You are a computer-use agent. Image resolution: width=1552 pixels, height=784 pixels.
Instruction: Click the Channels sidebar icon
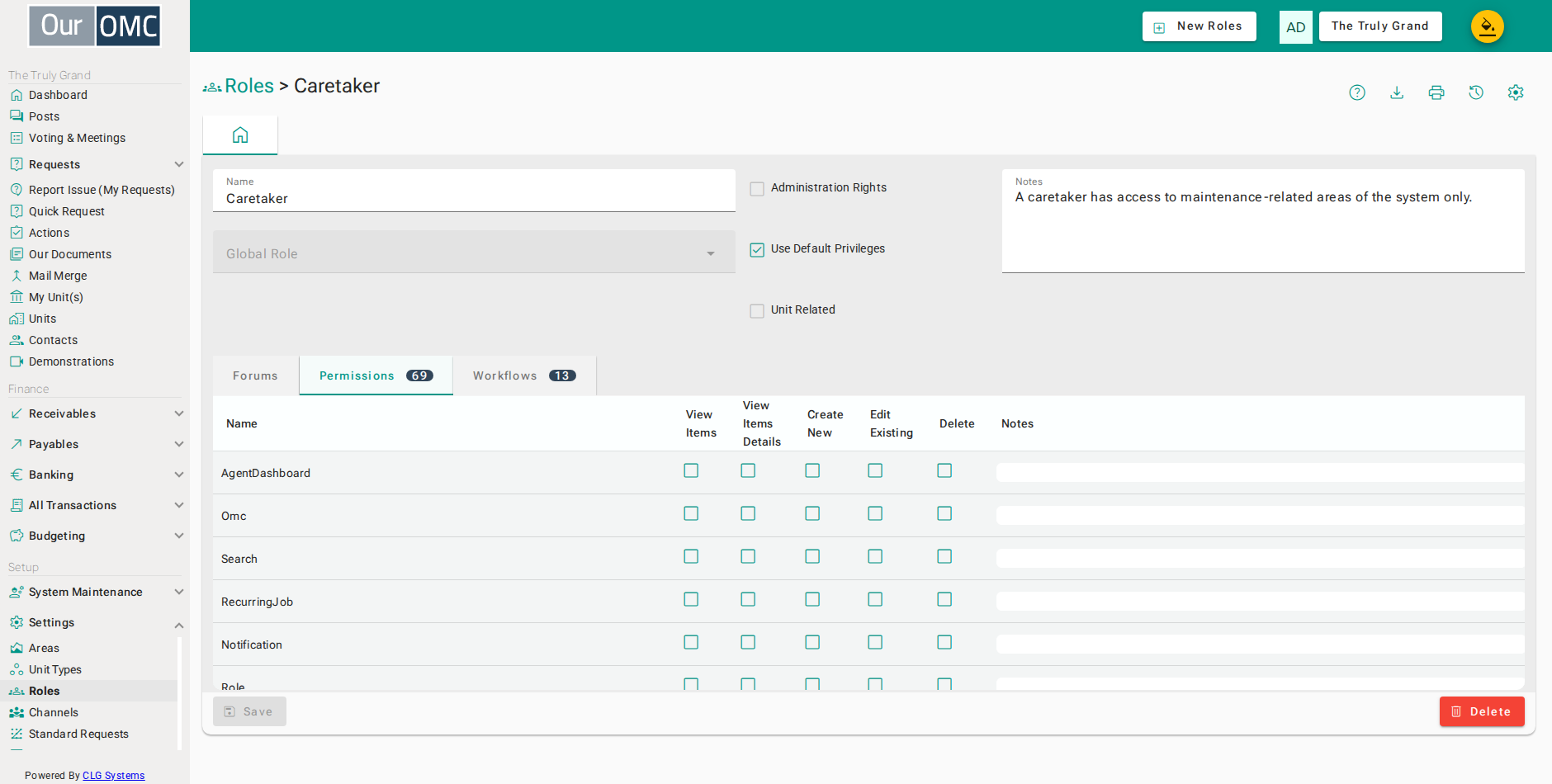pyautogui.click(x=17, y=712)
